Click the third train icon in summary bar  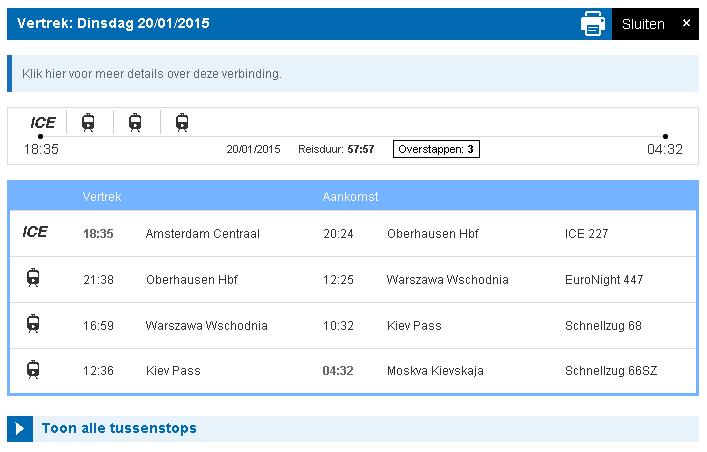(x=182, y=122)
